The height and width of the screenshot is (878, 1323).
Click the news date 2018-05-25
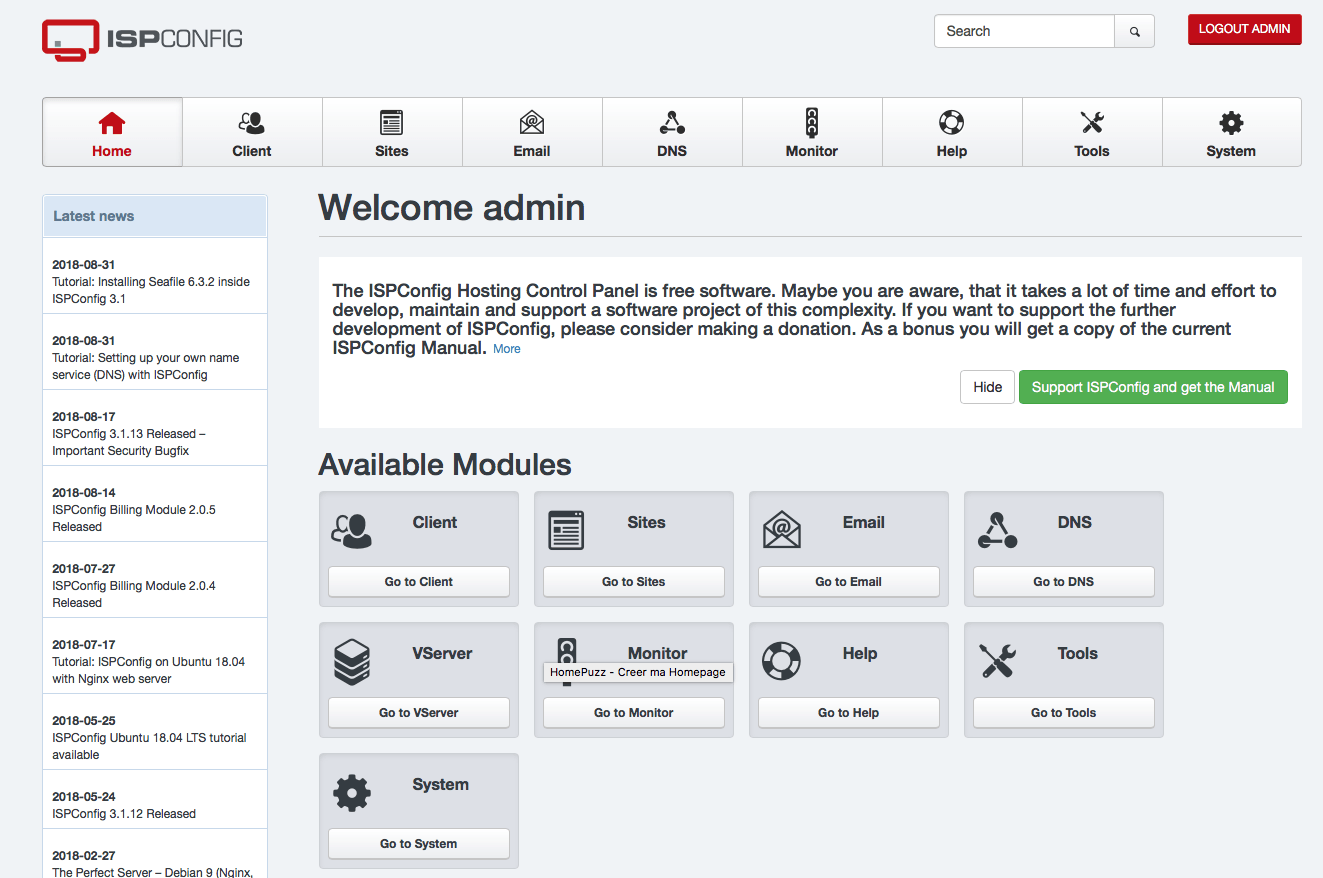[x=84, y=721]
